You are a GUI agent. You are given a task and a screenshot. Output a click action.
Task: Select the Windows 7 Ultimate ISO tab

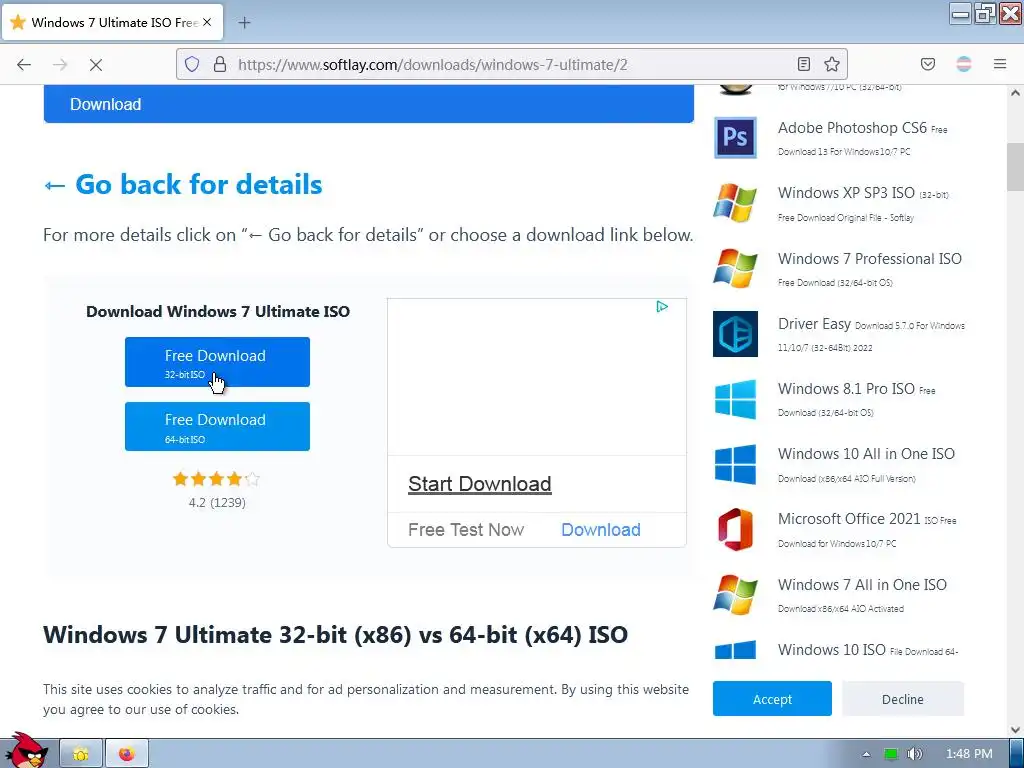tap(112, 22)
